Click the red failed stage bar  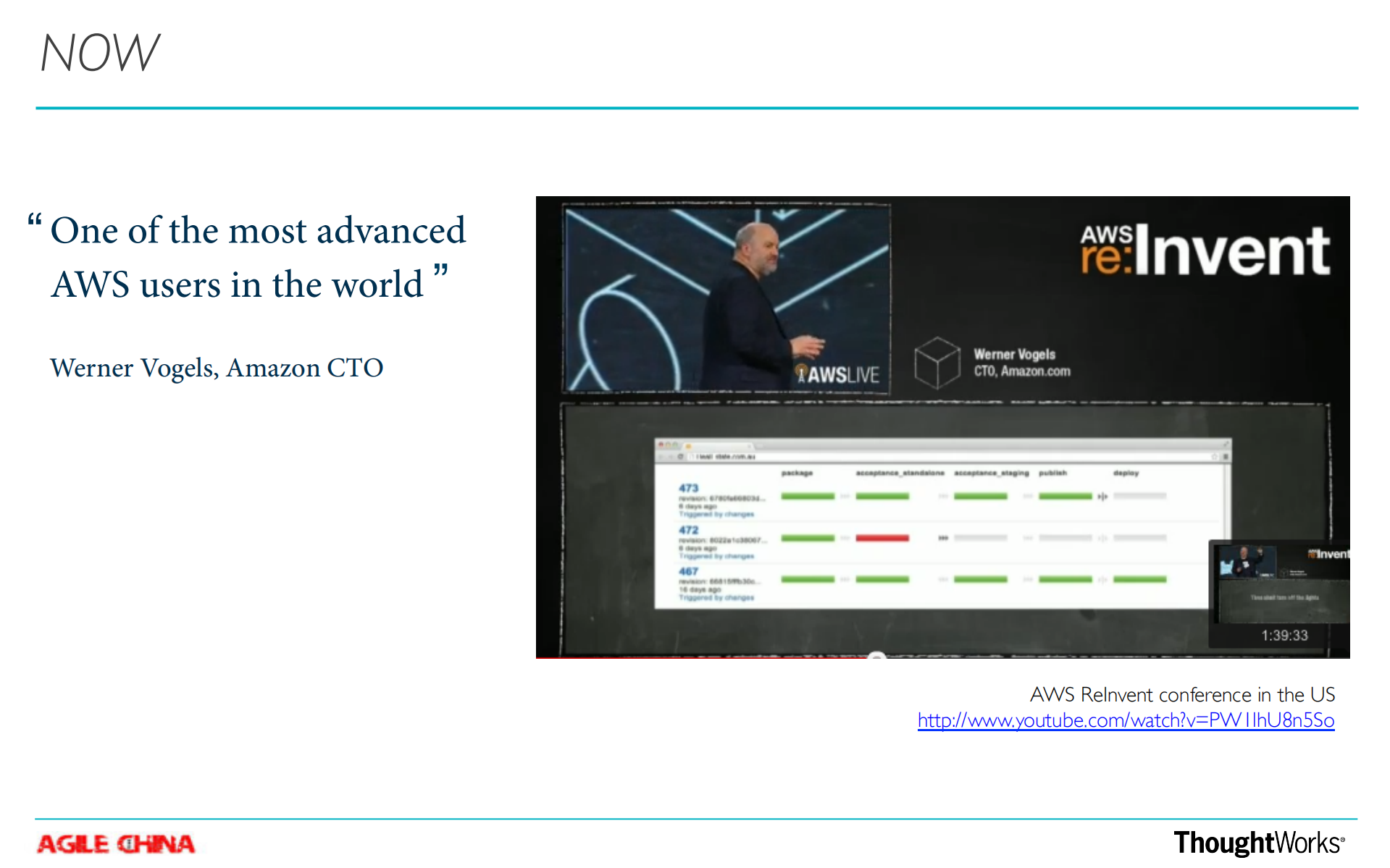click(882, 538)
